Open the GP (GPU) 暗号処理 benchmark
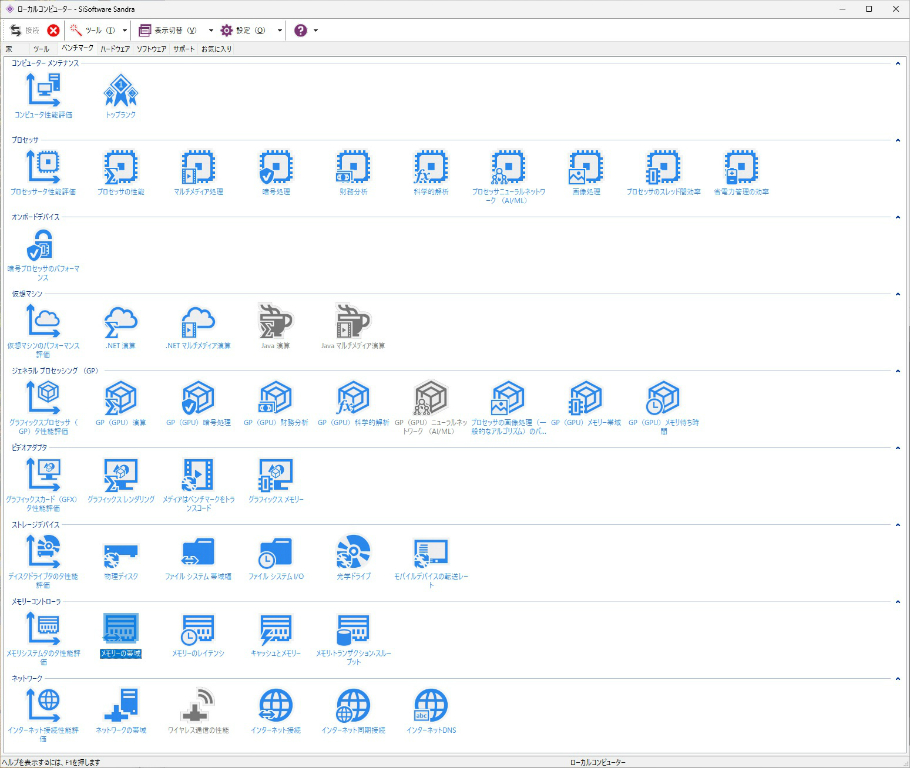The width and height of the screenshot is (910, 768). click(198, 403)
